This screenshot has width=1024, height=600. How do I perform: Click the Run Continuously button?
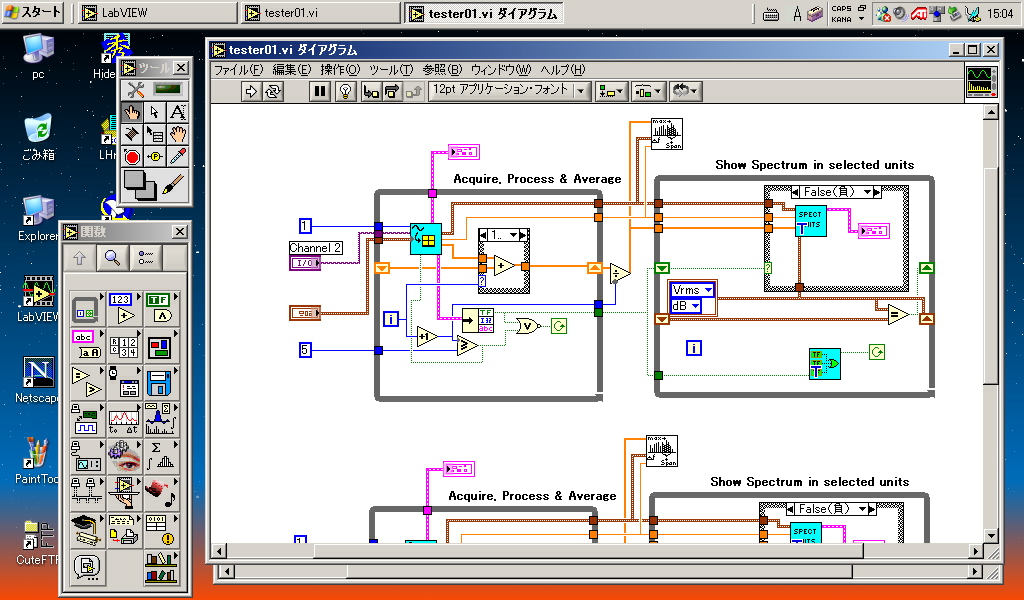coord(272,91)
